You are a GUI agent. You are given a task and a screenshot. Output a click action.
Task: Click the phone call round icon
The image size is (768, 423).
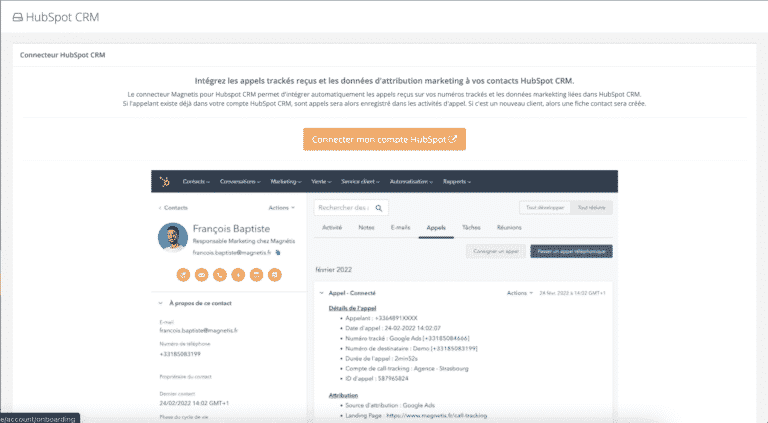click(x=220, y=275)
